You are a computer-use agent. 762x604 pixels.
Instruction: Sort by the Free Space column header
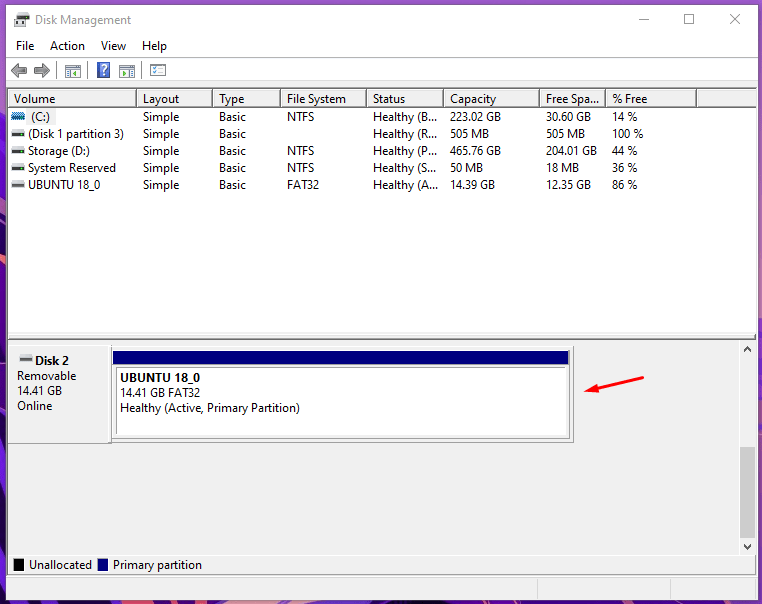572,99
